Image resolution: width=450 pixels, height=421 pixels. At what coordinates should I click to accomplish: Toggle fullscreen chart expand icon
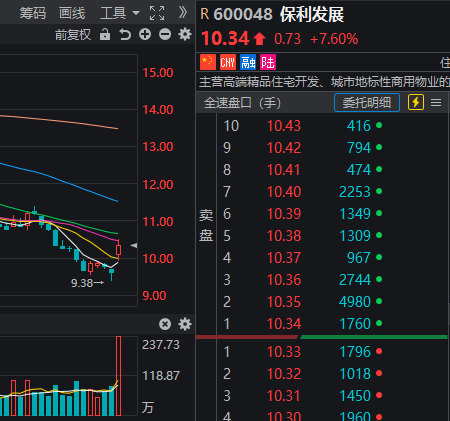157,13
